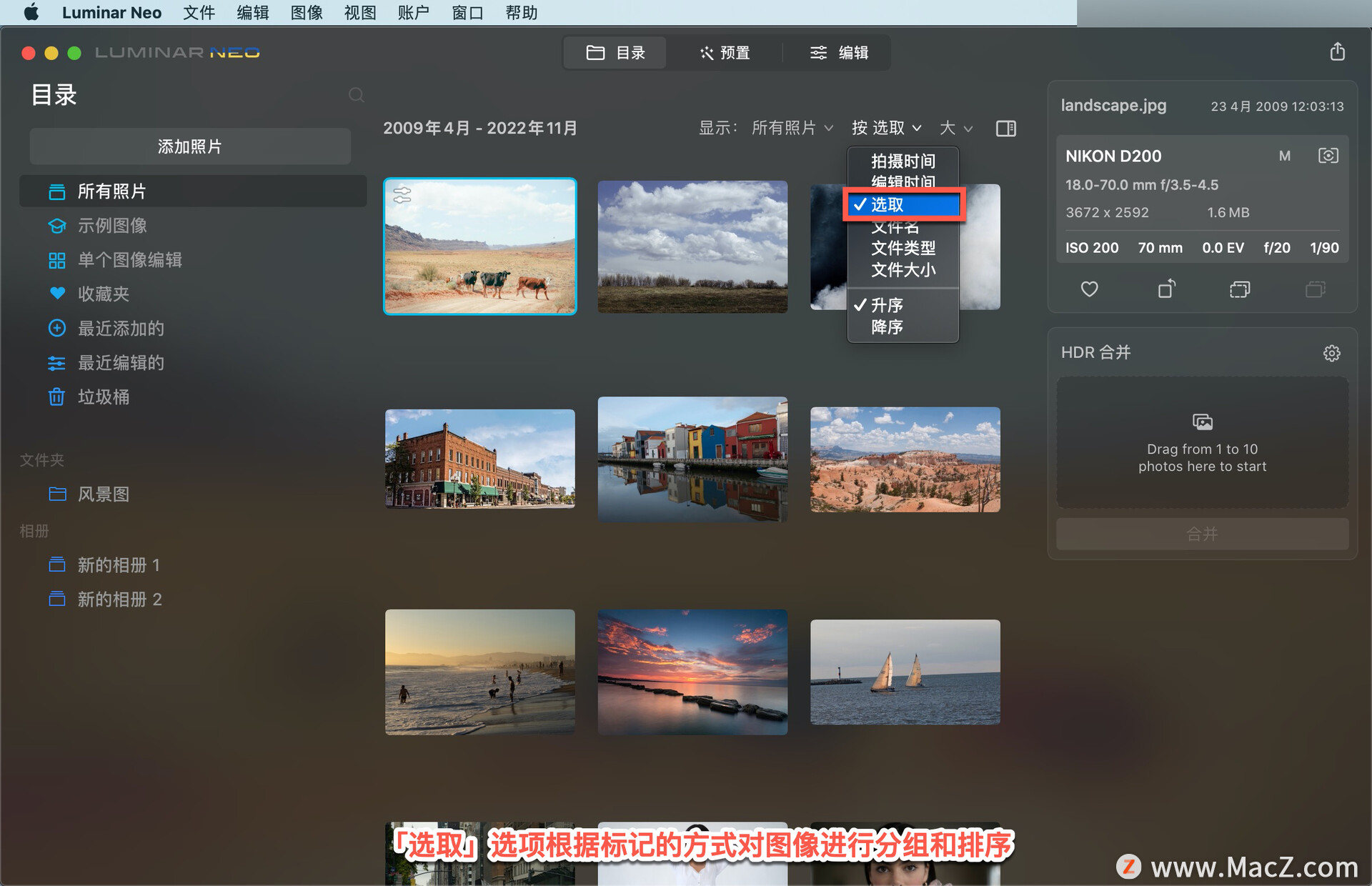
Task: Select the sailboats thumbnail
Action: [905, 672]
